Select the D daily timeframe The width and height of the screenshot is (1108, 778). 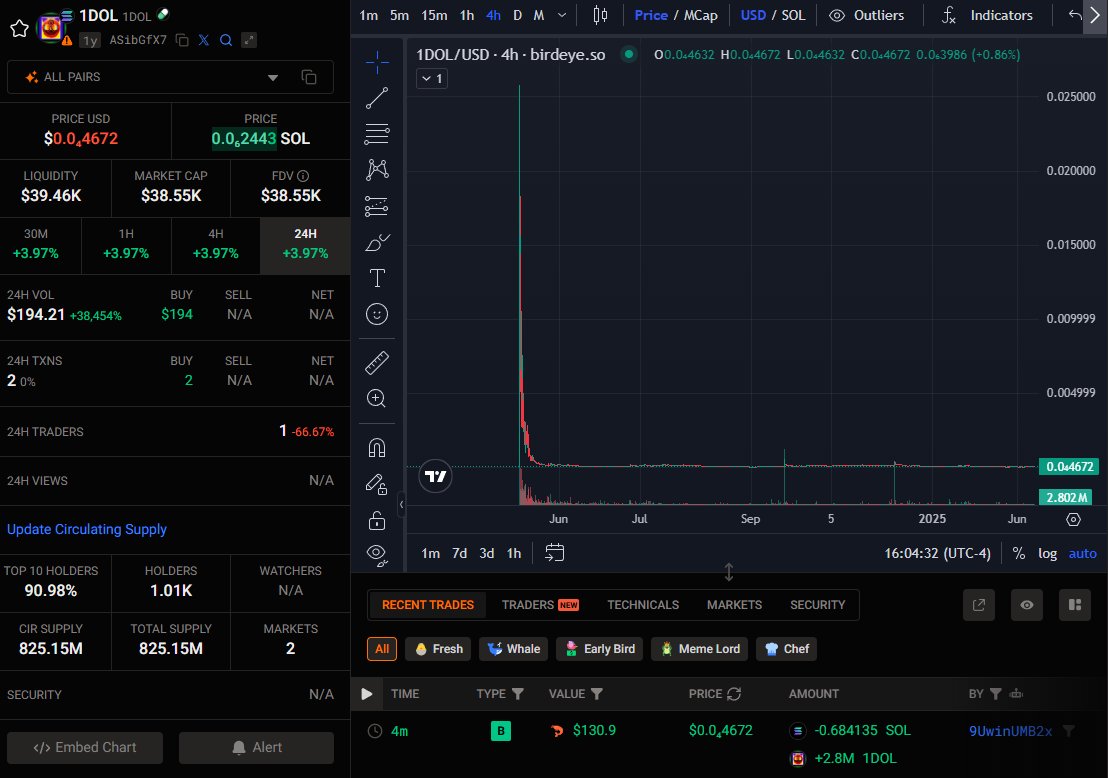point(517,15)
